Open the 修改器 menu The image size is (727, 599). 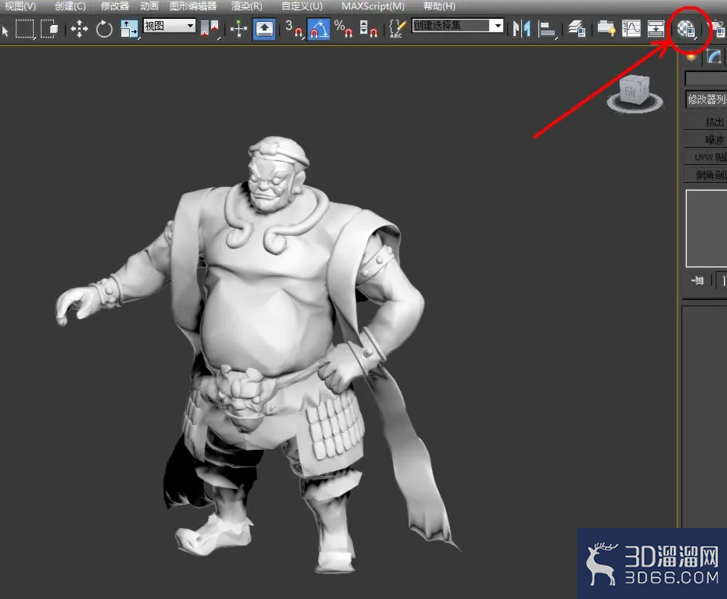pos(115,6)
